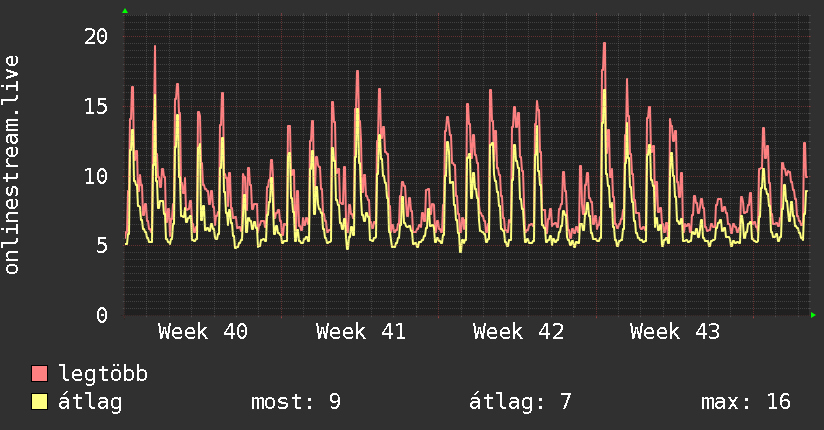Click the y-axis tick label 0
Viewport: 824px width, 430px height.
[x=102, y=315]
